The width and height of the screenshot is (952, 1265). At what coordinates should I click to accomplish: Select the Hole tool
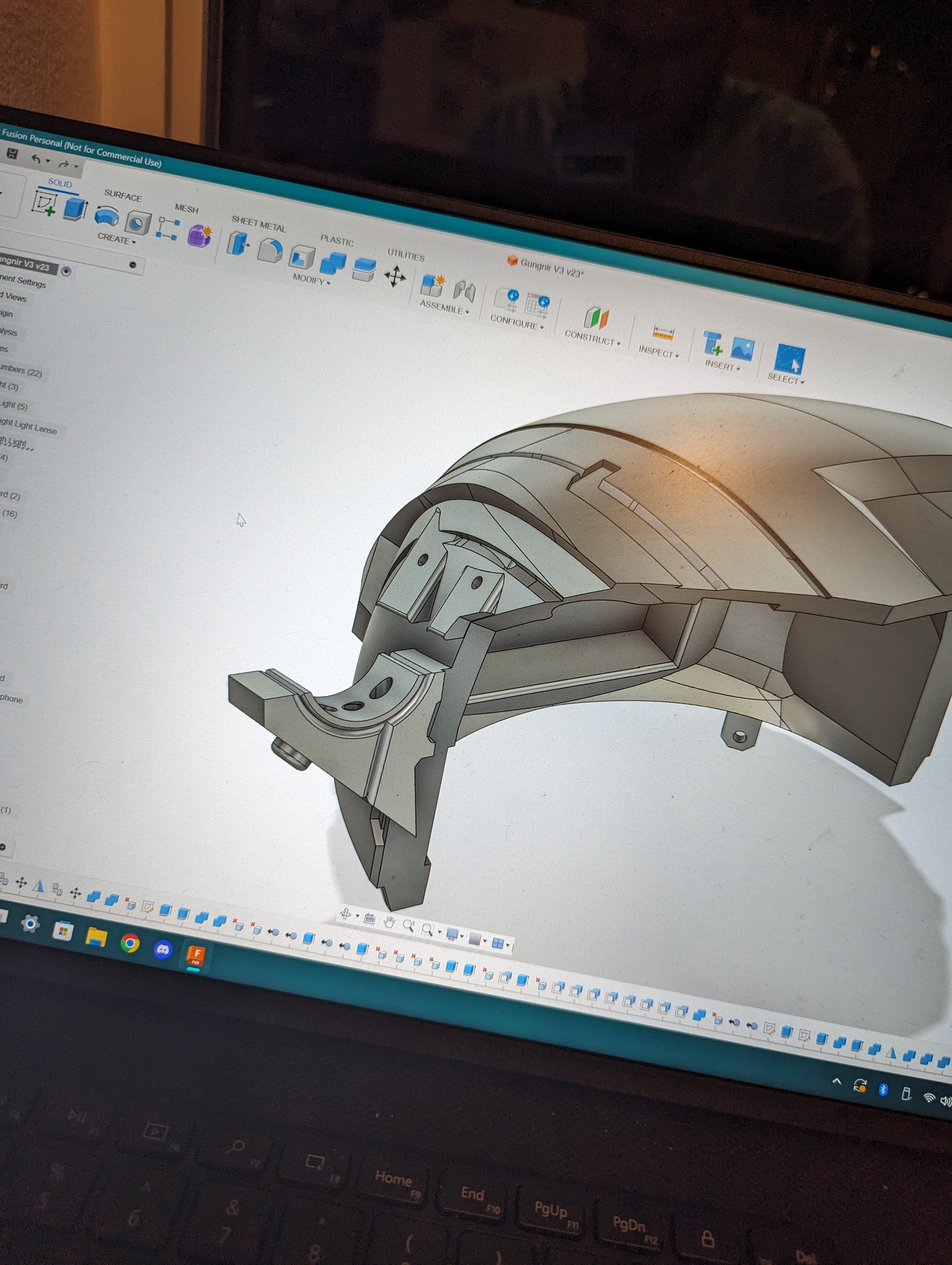[x=137, y=223]
